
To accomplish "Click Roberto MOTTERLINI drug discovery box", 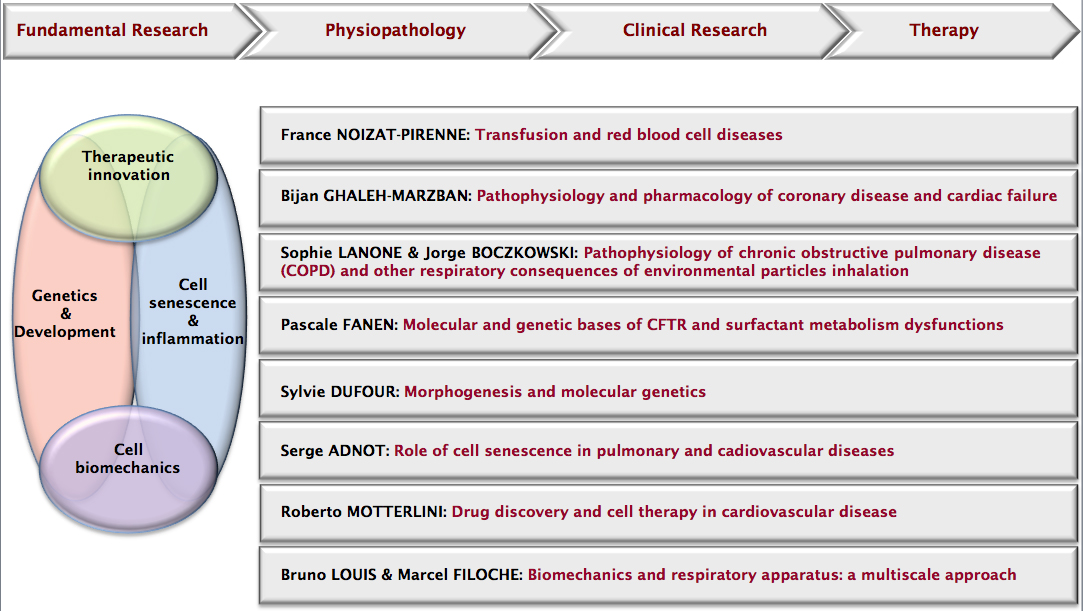I will (668, 512).
